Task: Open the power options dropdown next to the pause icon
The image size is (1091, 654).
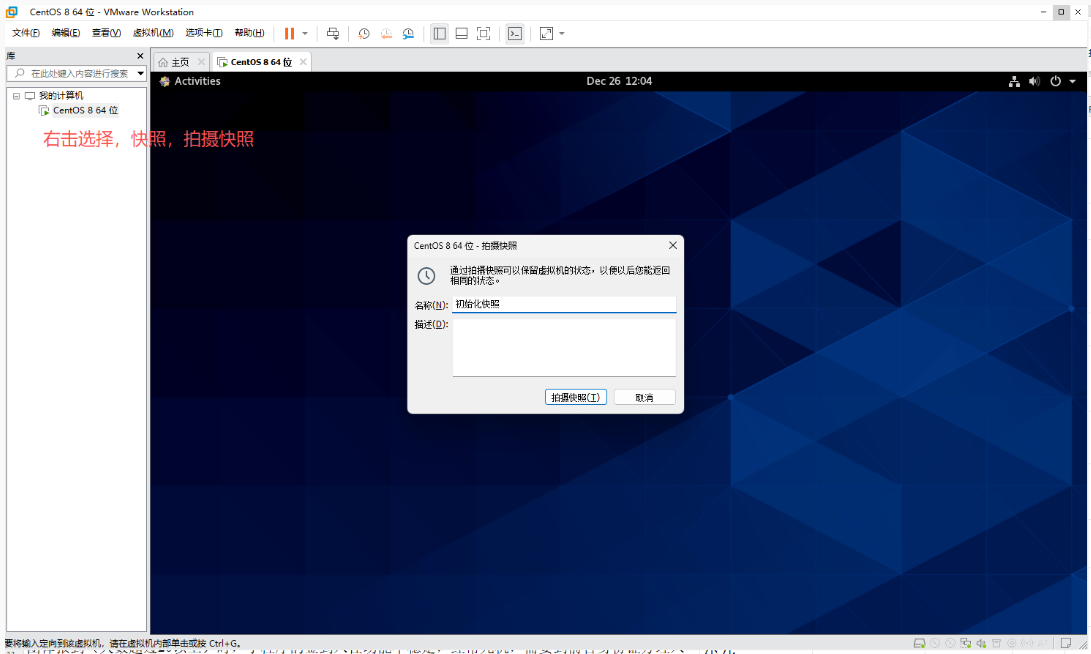Action: pos(305,33)
